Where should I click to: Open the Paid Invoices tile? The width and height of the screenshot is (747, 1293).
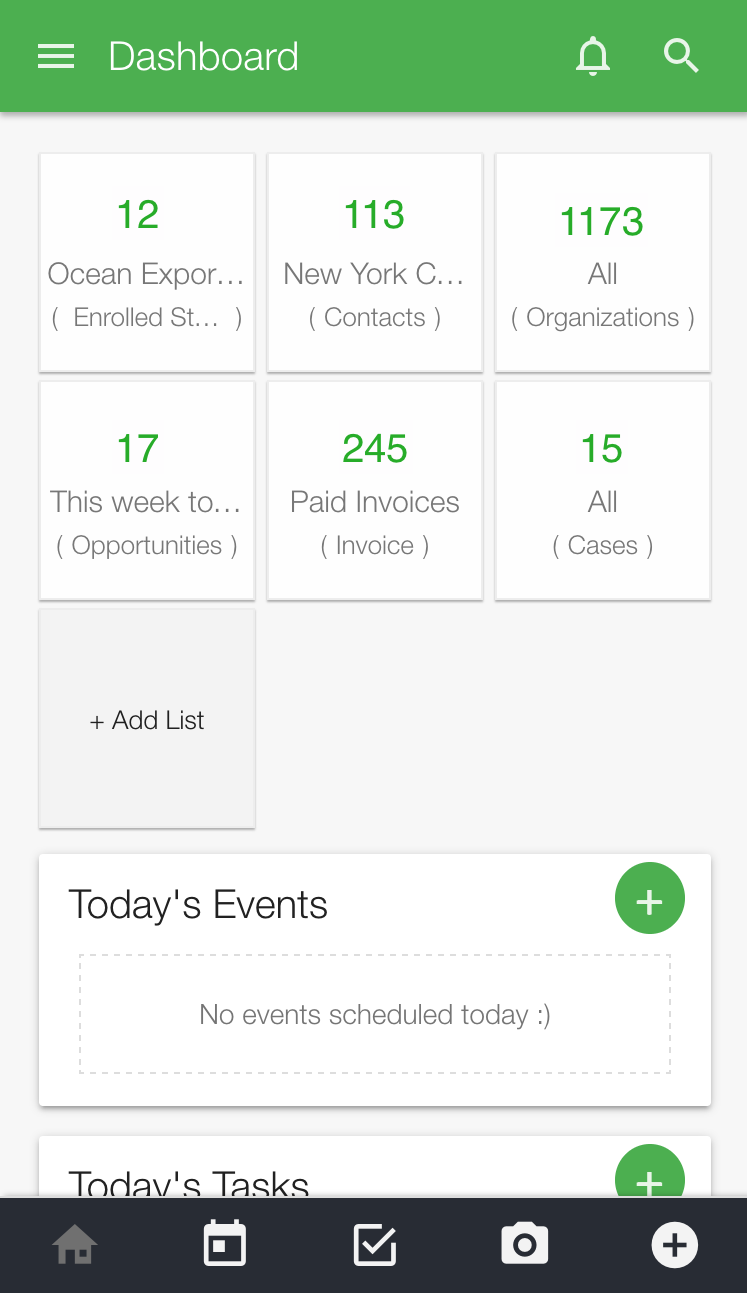[375, 490]
